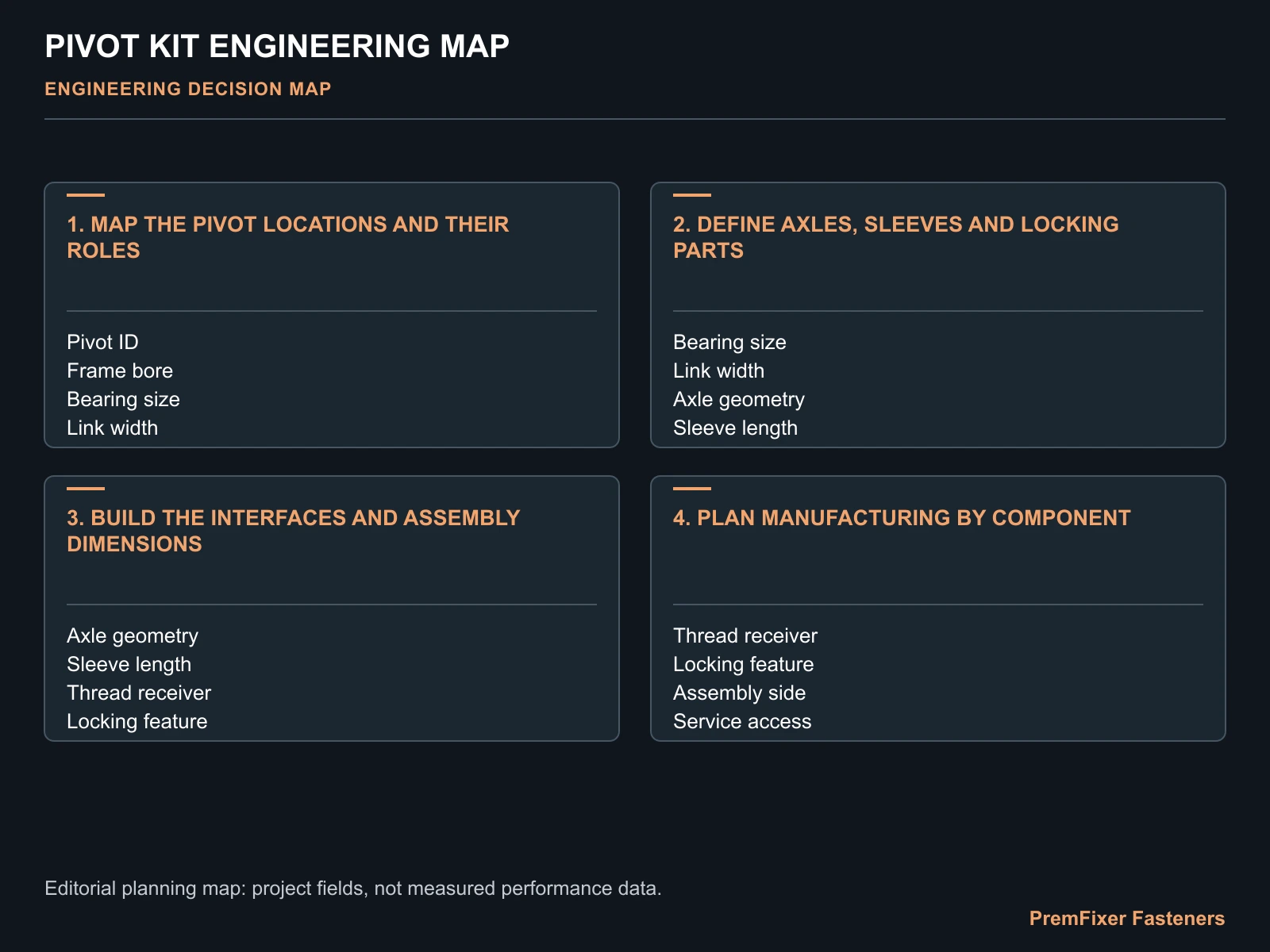Select 'Pivot ID' in card 1
This screenshot has height=952, width=1270.
coord(102,342)
